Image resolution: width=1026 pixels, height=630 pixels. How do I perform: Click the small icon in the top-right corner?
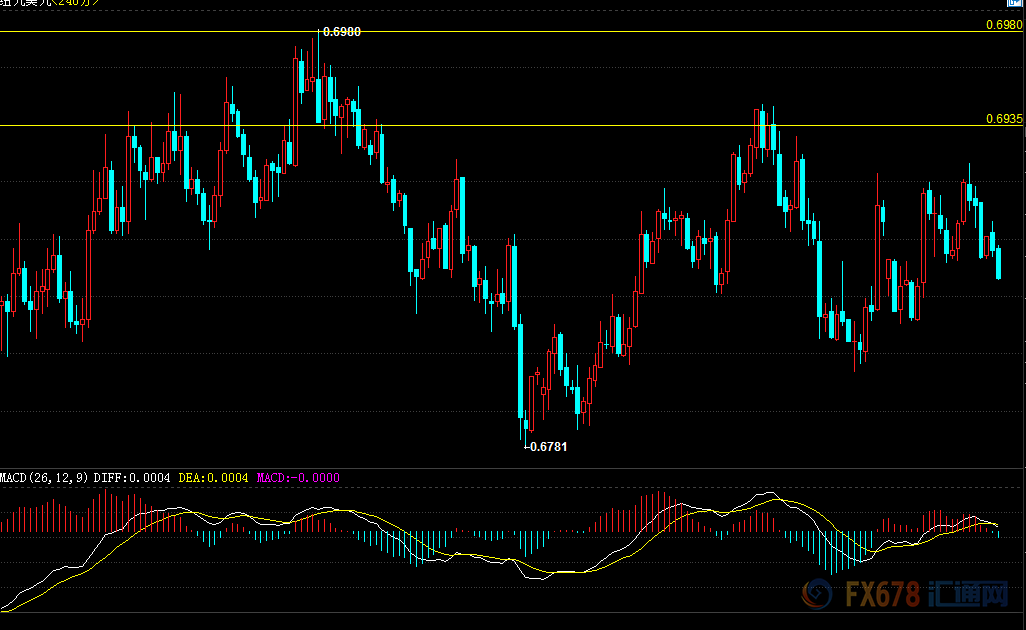click(1014, 5)
